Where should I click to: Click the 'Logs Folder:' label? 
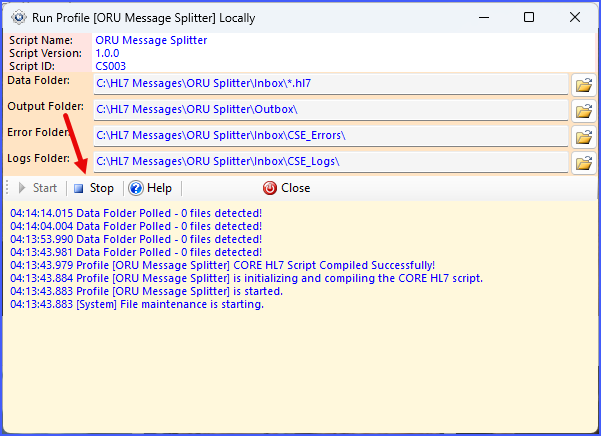click(x=38, y=158)
